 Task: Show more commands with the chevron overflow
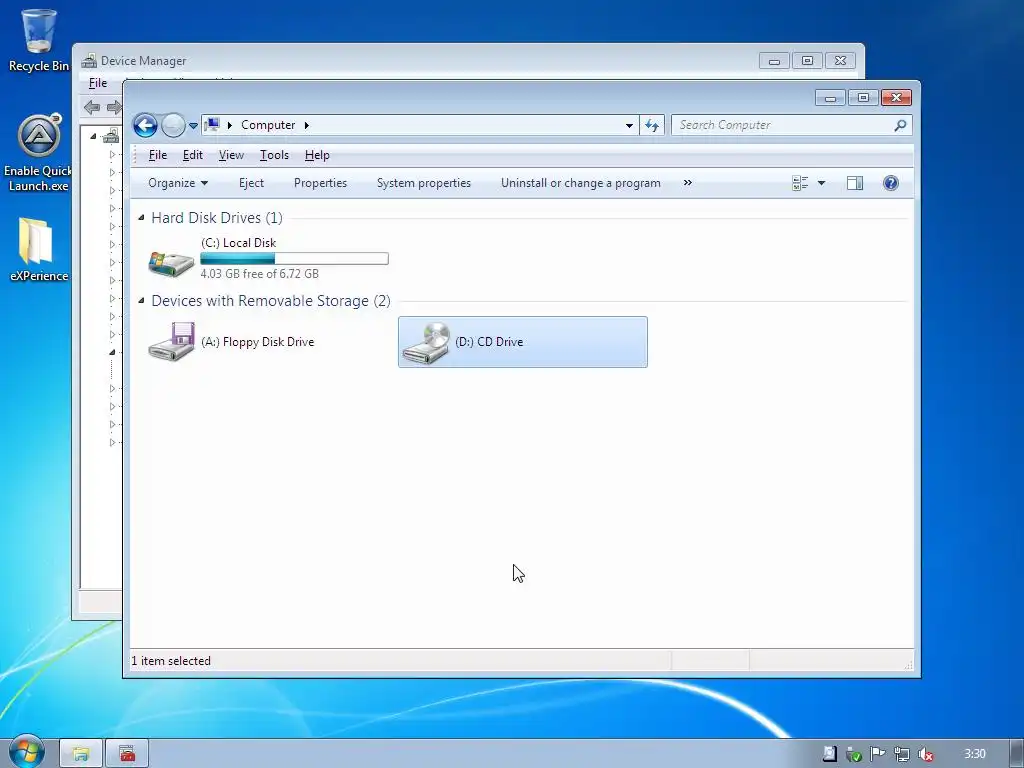point(688,183)
